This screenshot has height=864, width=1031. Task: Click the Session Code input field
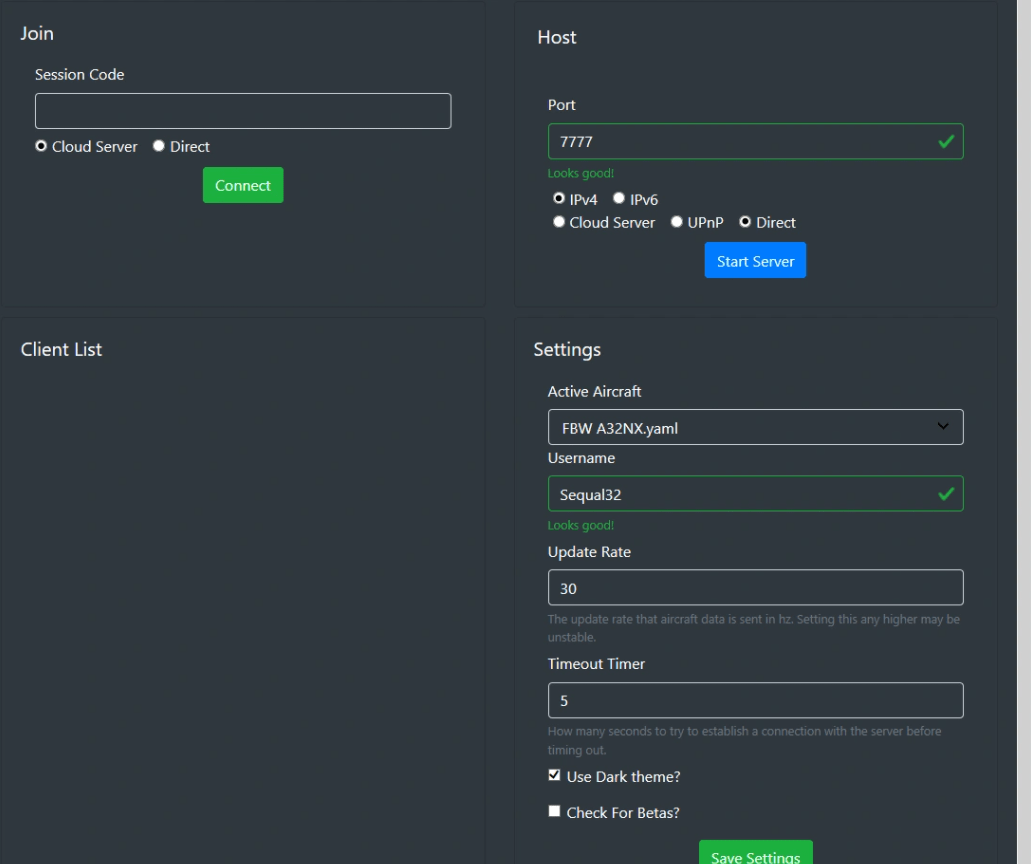(x=243, y=111)
